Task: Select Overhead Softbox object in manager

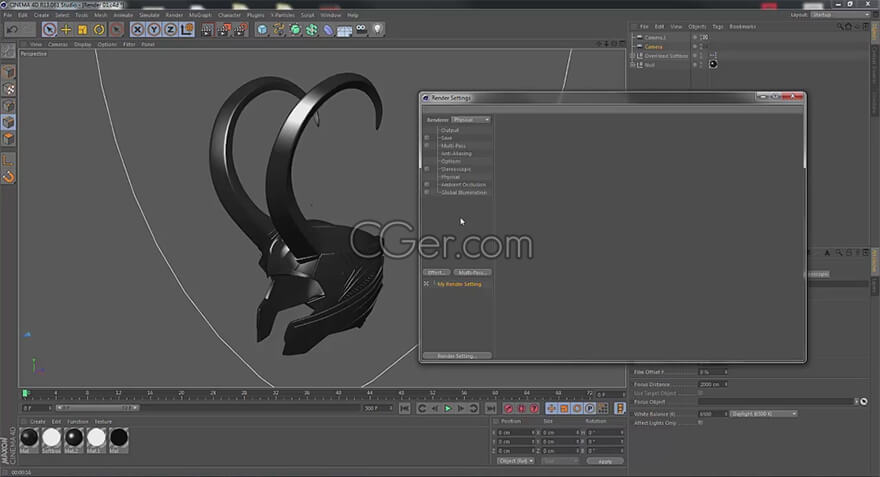Action: [x=666, y=56]
